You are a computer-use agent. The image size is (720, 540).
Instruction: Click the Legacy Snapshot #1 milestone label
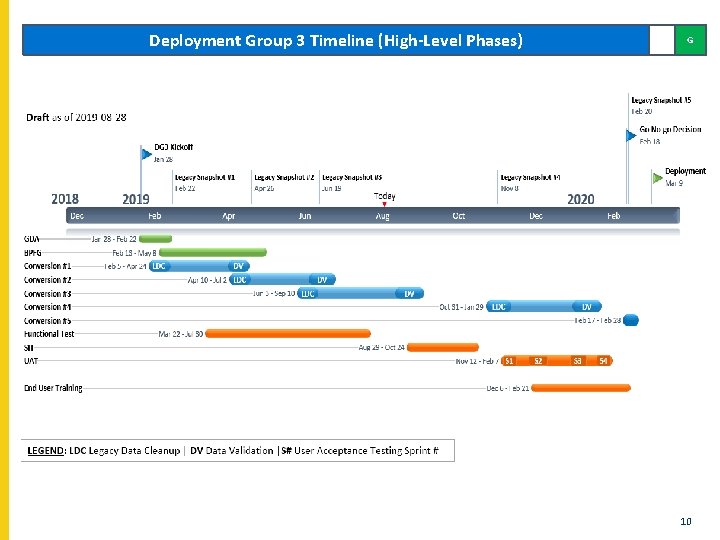coord(205,177)
